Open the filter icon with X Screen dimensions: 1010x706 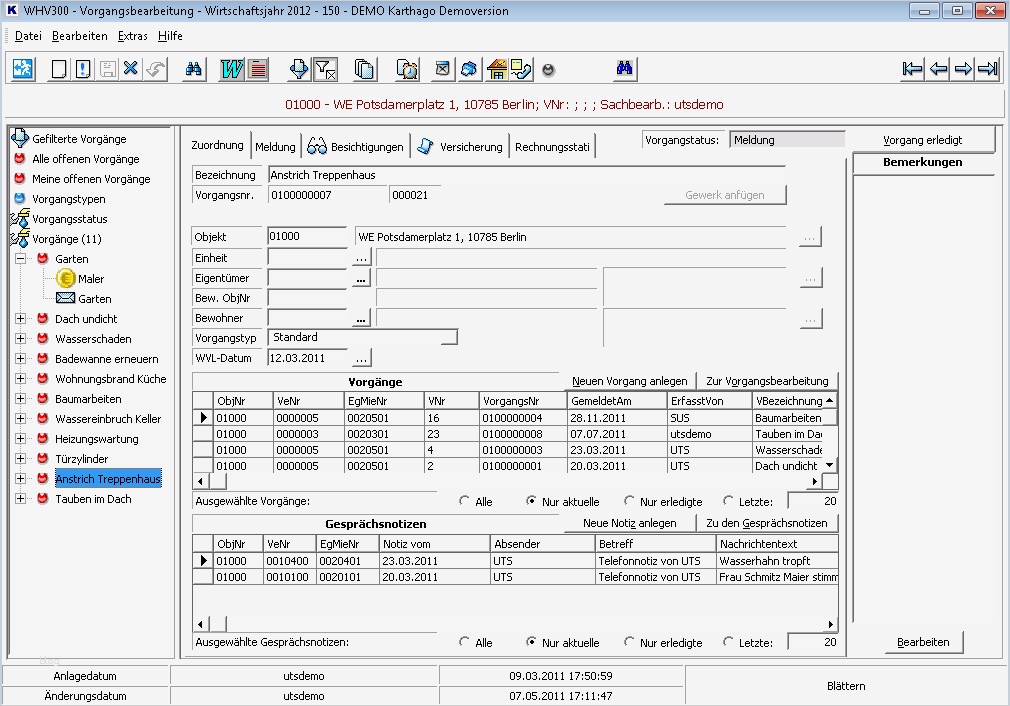[x=327, y=69]
